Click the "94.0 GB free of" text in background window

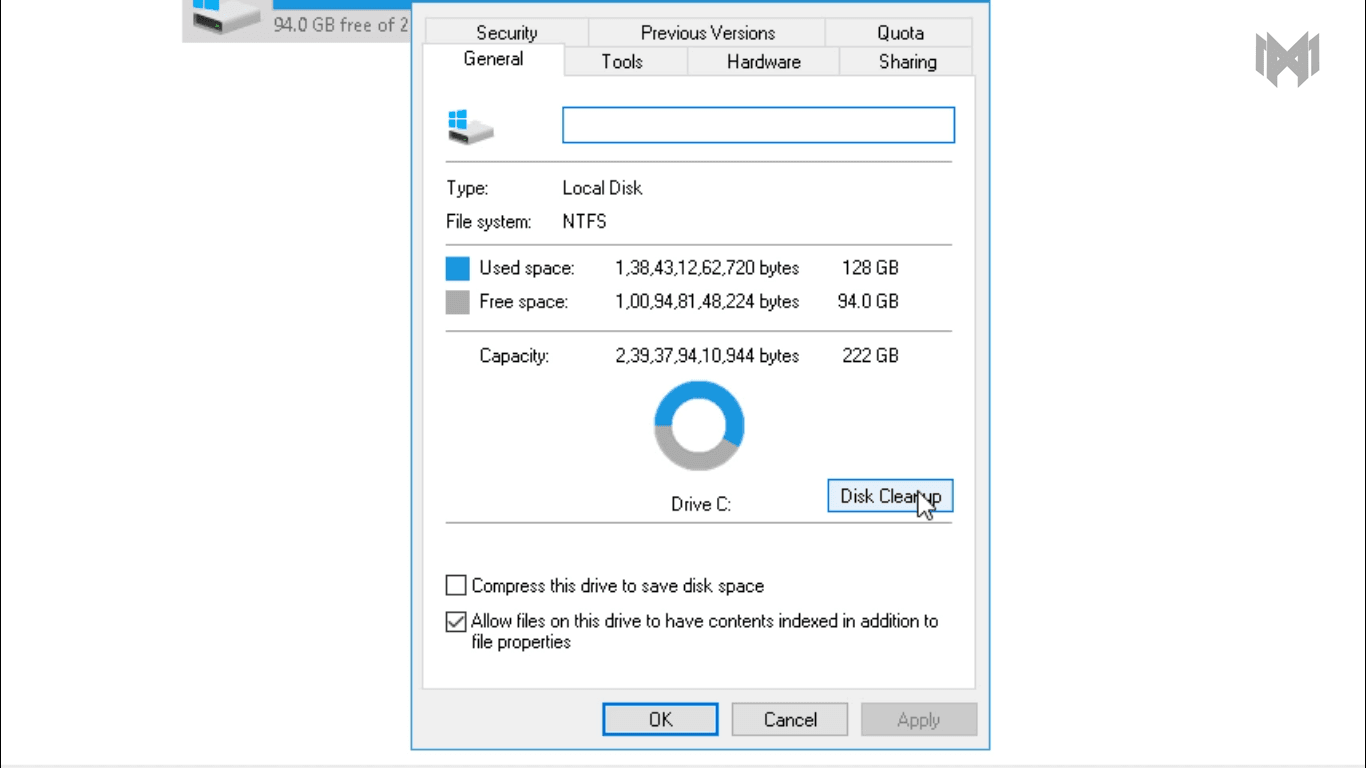[x=334, y=24]
